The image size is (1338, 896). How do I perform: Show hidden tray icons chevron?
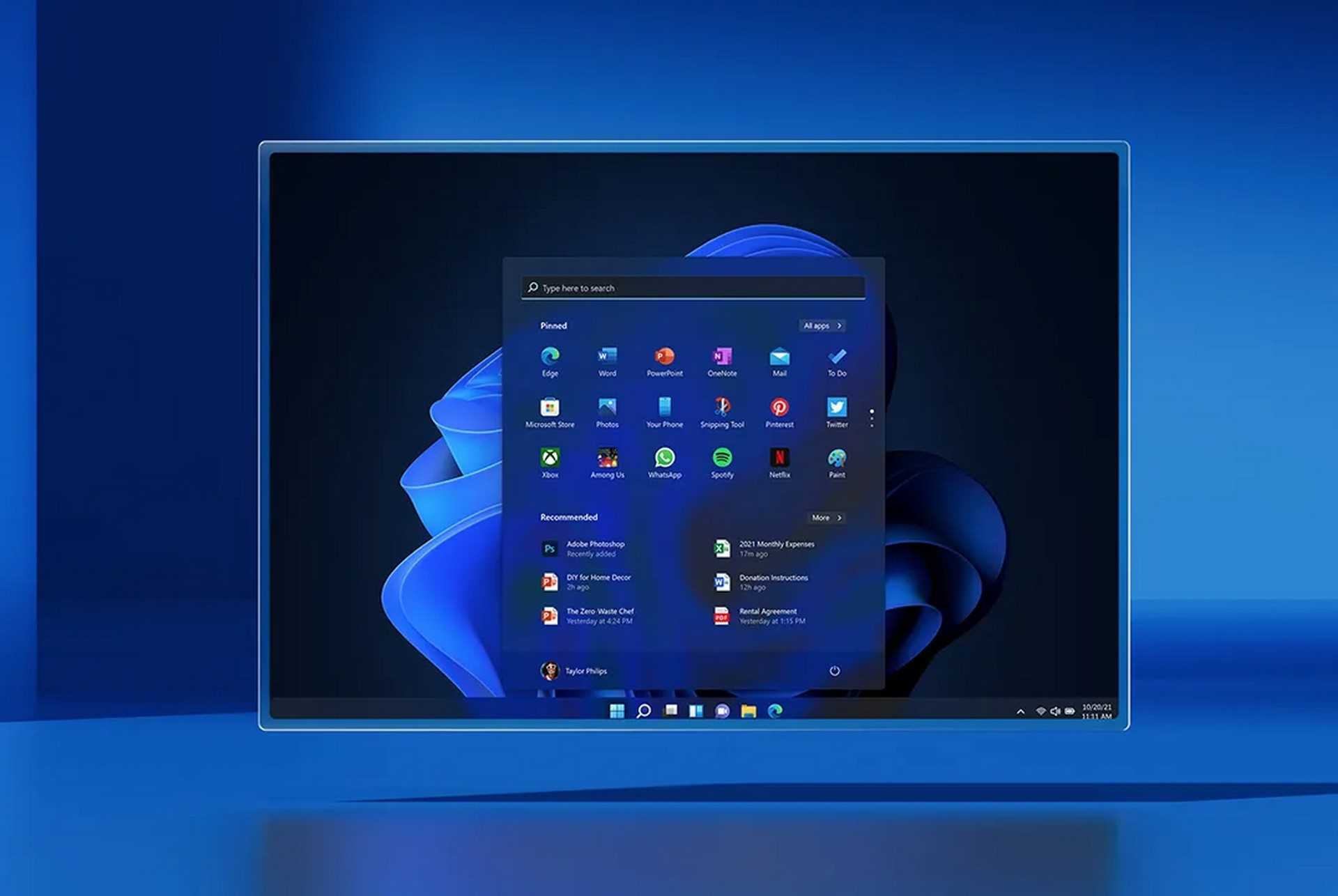1020,711
